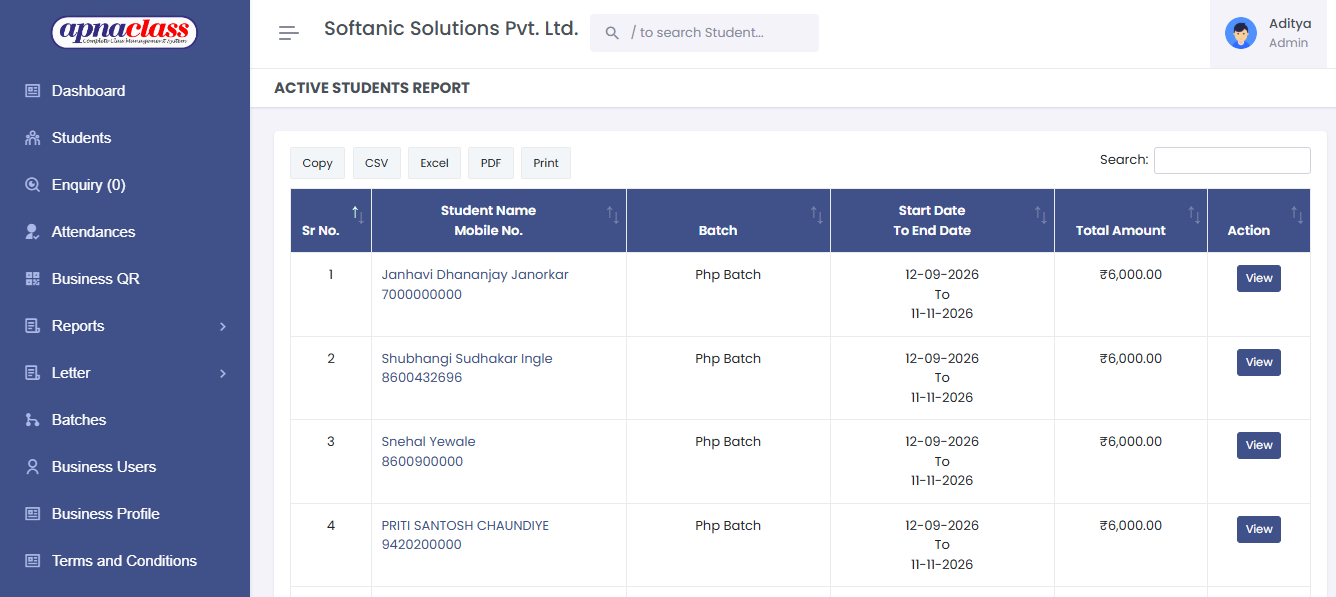Open Enquiry (0) menu item
Image resolution: width=1336 pixels, height=597 pixels.
tap(88, 185)
